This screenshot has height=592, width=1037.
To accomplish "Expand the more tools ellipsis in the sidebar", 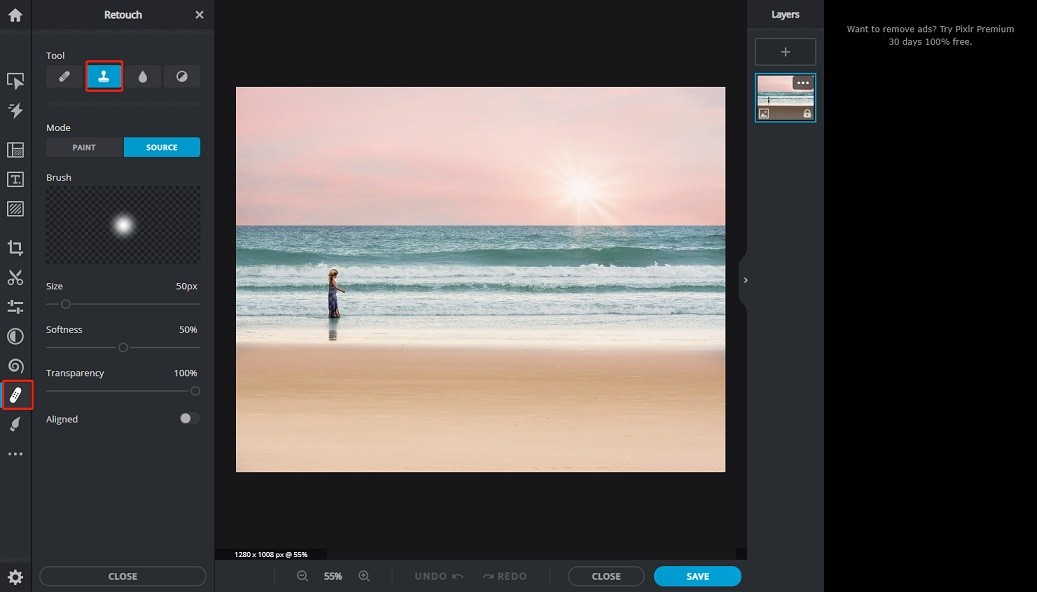I will [x=17, y=453].
